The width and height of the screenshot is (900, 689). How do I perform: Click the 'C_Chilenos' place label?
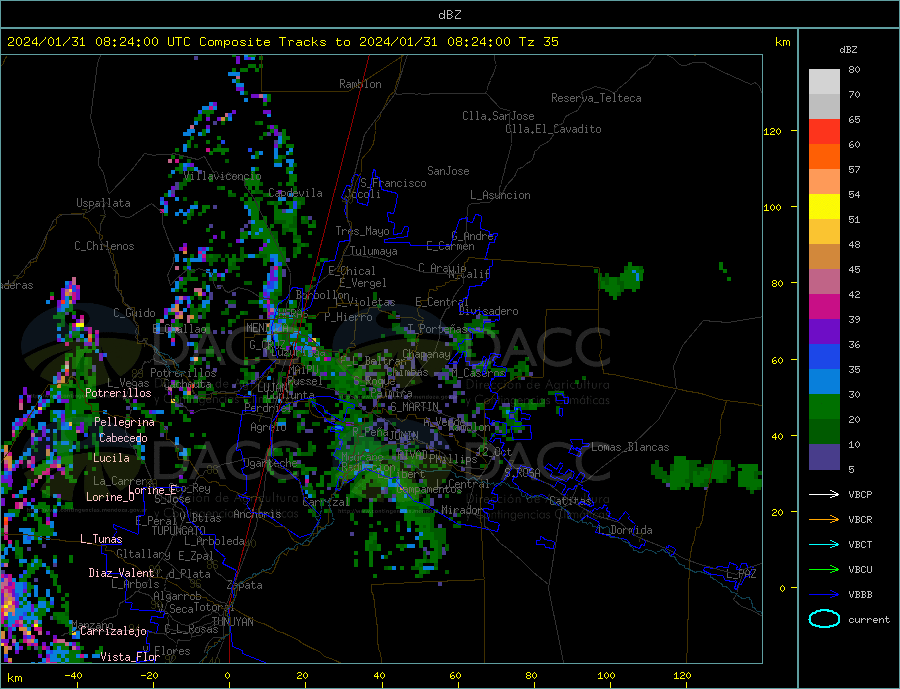tap(104, 246)
